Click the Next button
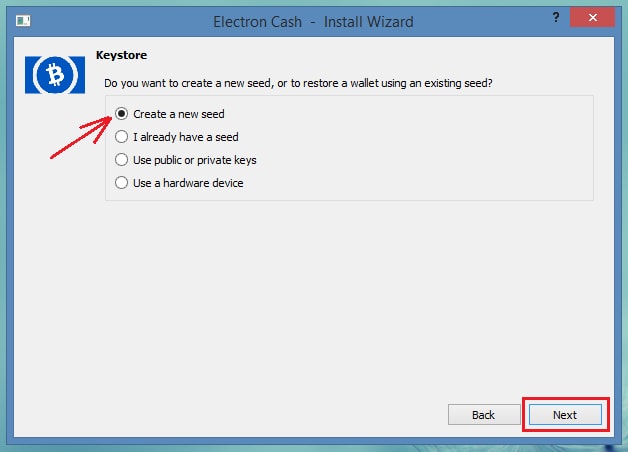Screen dimensions: 628x452 click(565, 415)
